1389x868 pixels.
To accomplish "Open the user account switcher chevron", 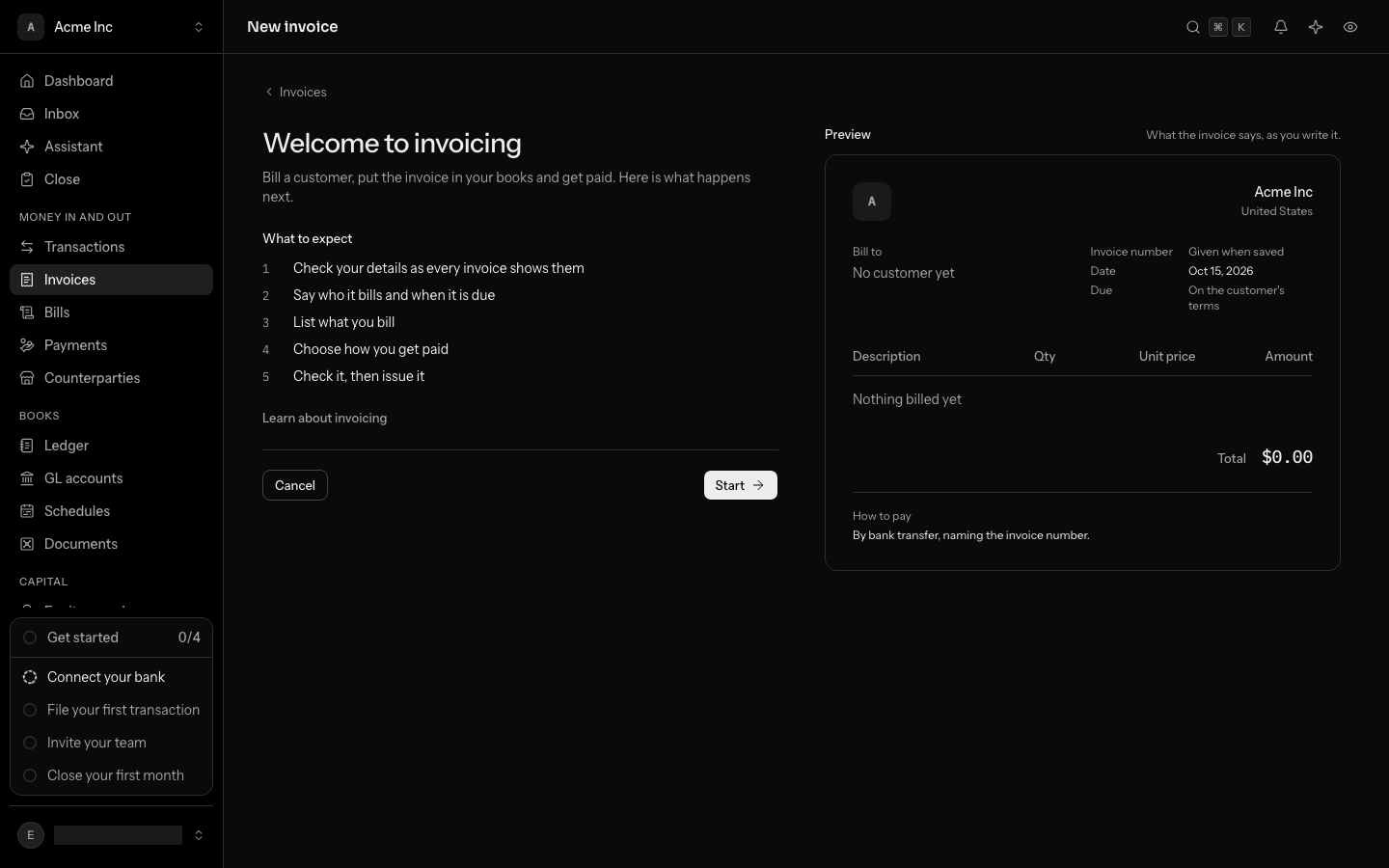I will (199, 835).
